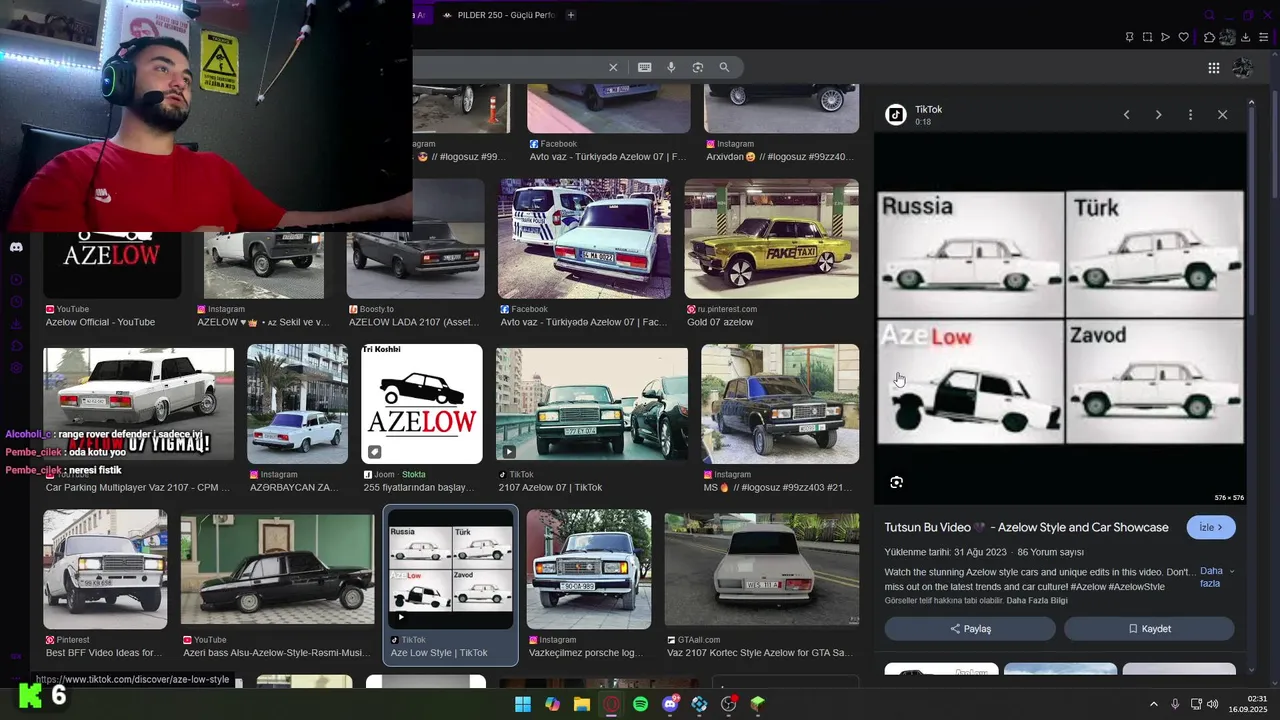
Task: Submit search with the magnifier icon
Action: click(724, 67)
